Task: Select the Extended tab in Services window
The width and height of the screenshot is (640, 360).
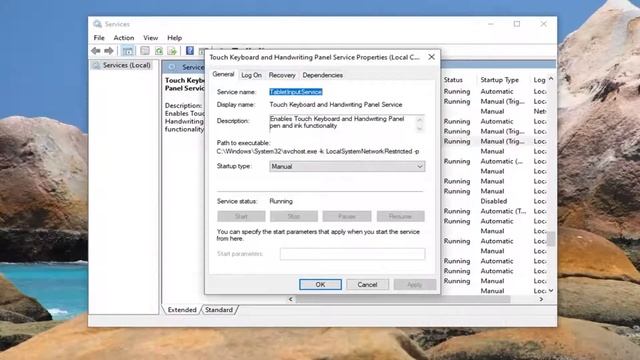Action: pos(182,310)
